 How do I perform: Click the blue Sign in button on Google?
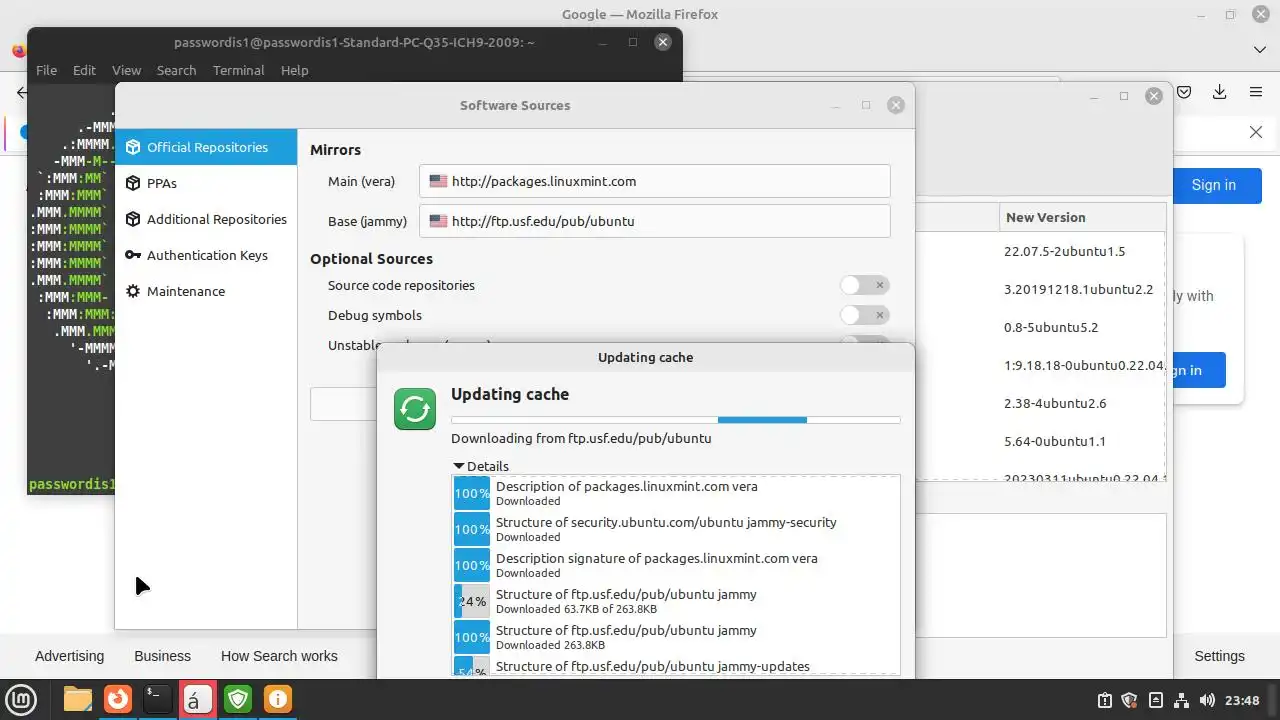[1213, 185]
